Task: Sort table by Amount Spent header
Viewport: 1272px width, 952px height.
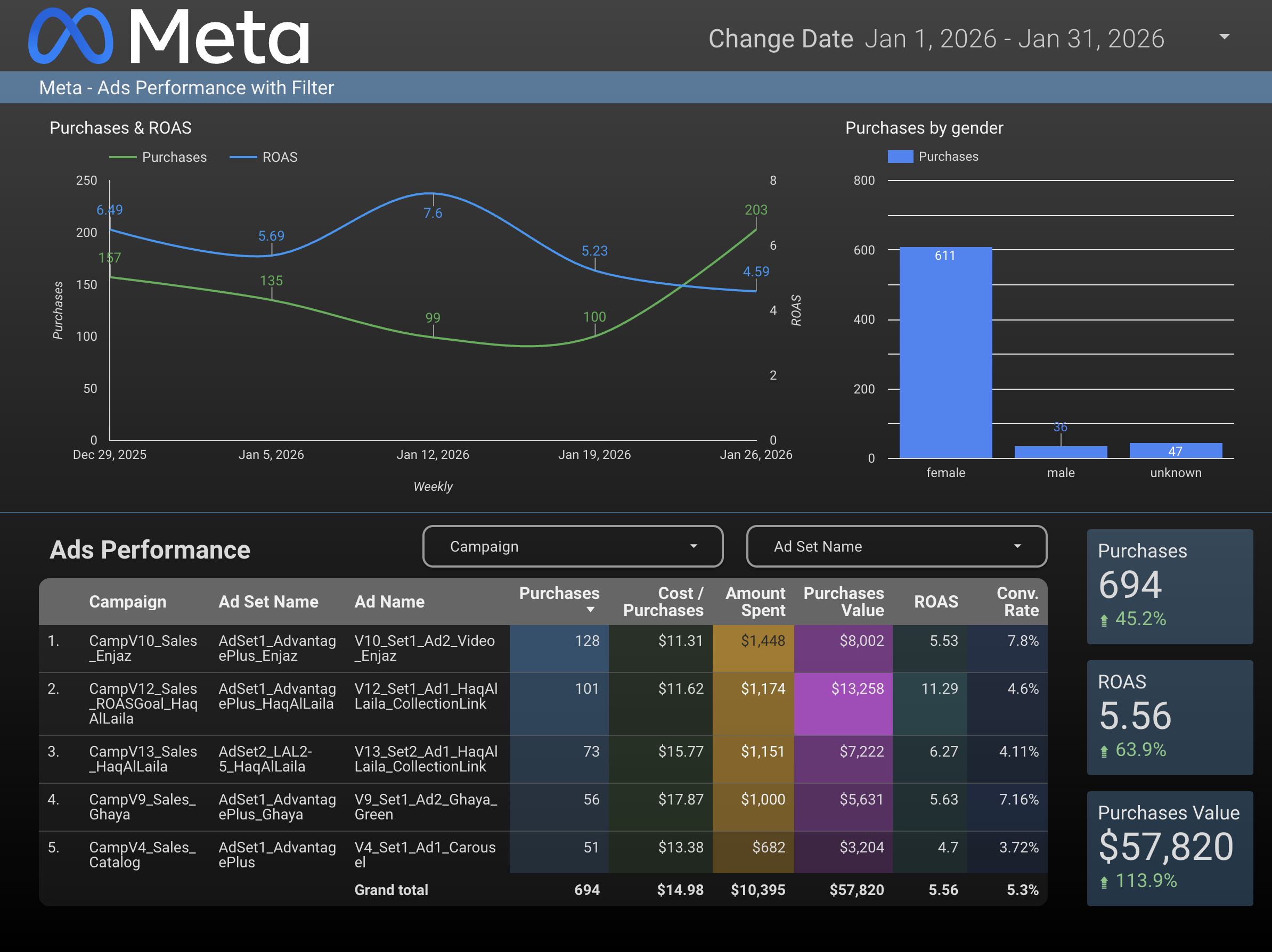Action: (x=755, y=601)
